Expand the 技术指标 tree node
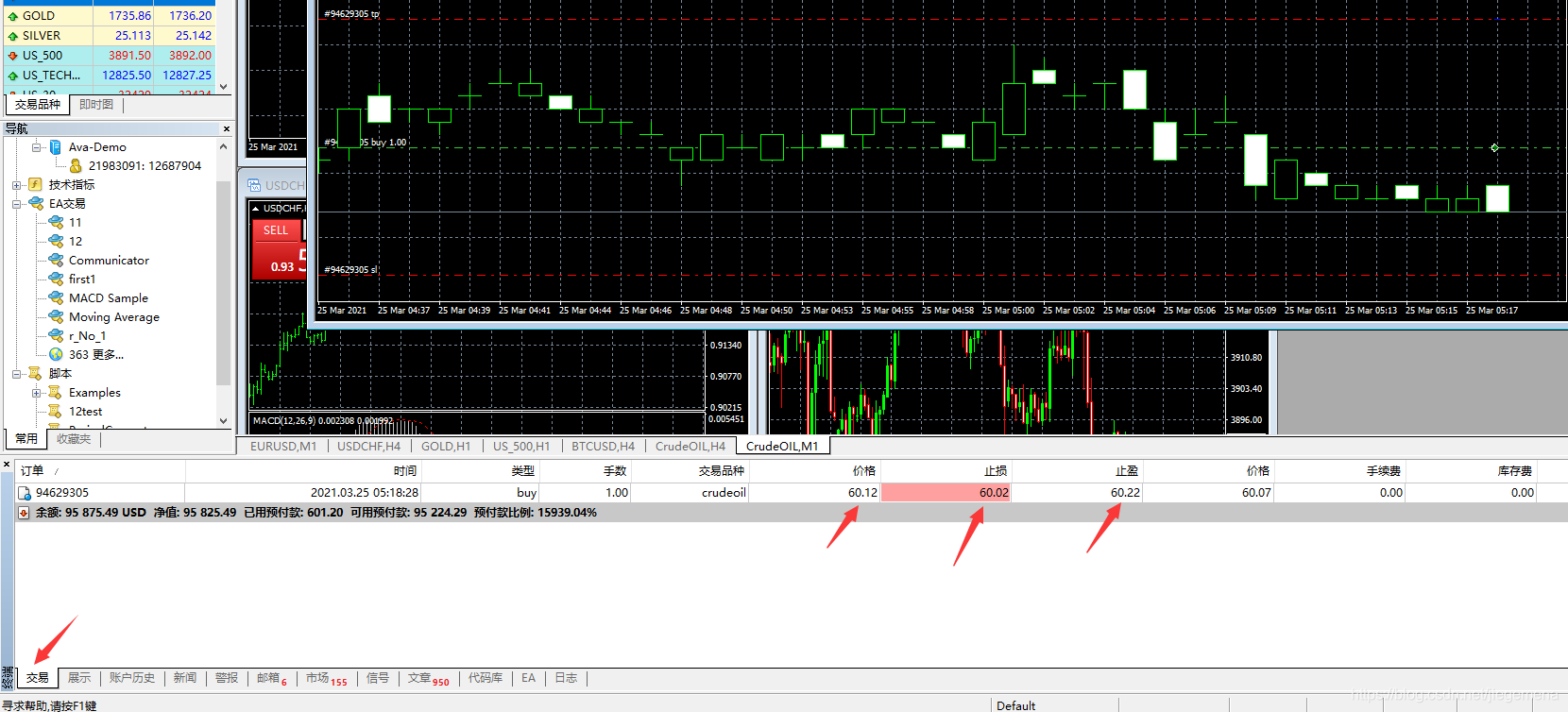1568x712 pixels. (x=16, y=185)
